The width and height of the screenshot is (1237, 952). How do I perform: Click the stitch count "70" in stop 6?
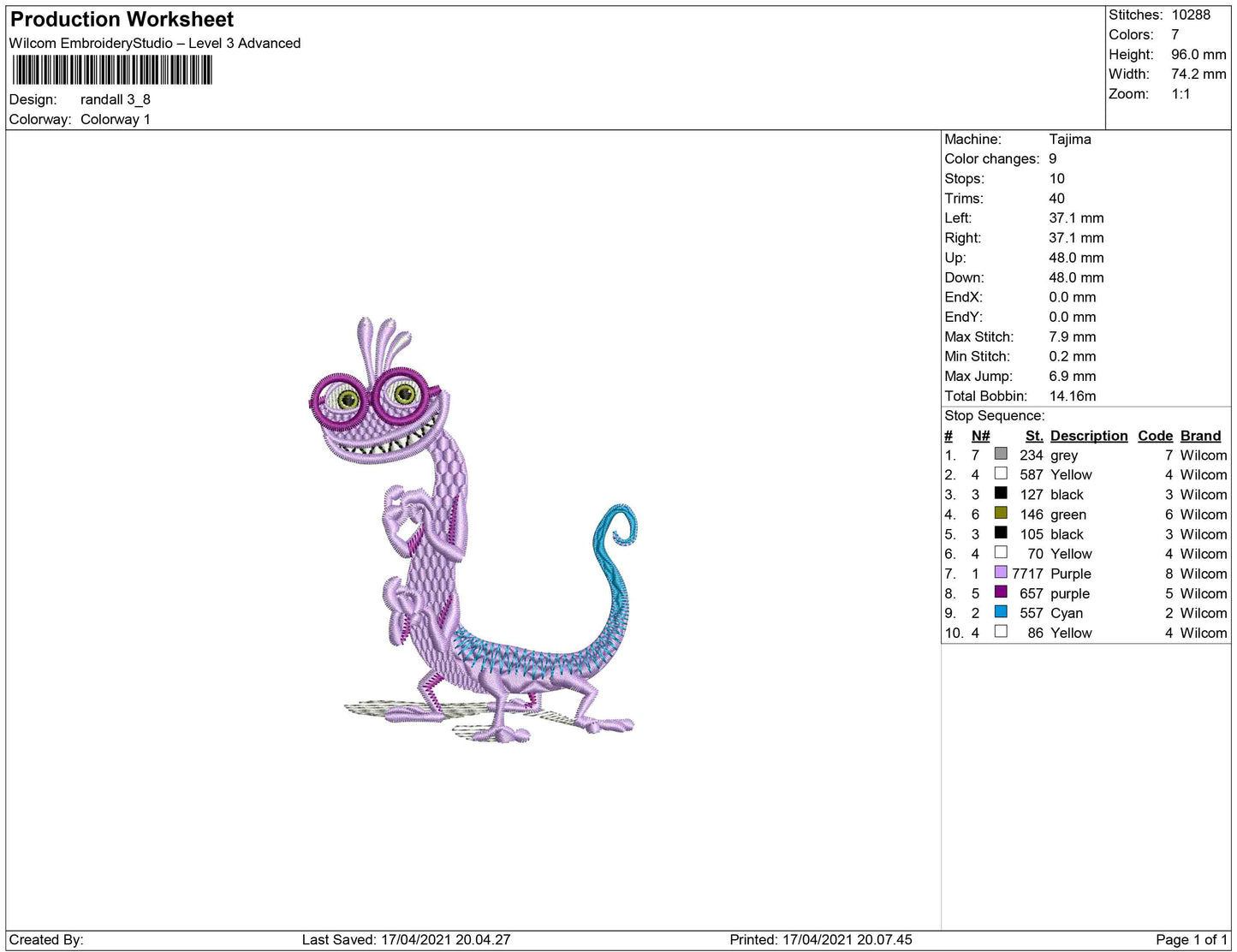pyautogui.click(x=1035, y=553)
